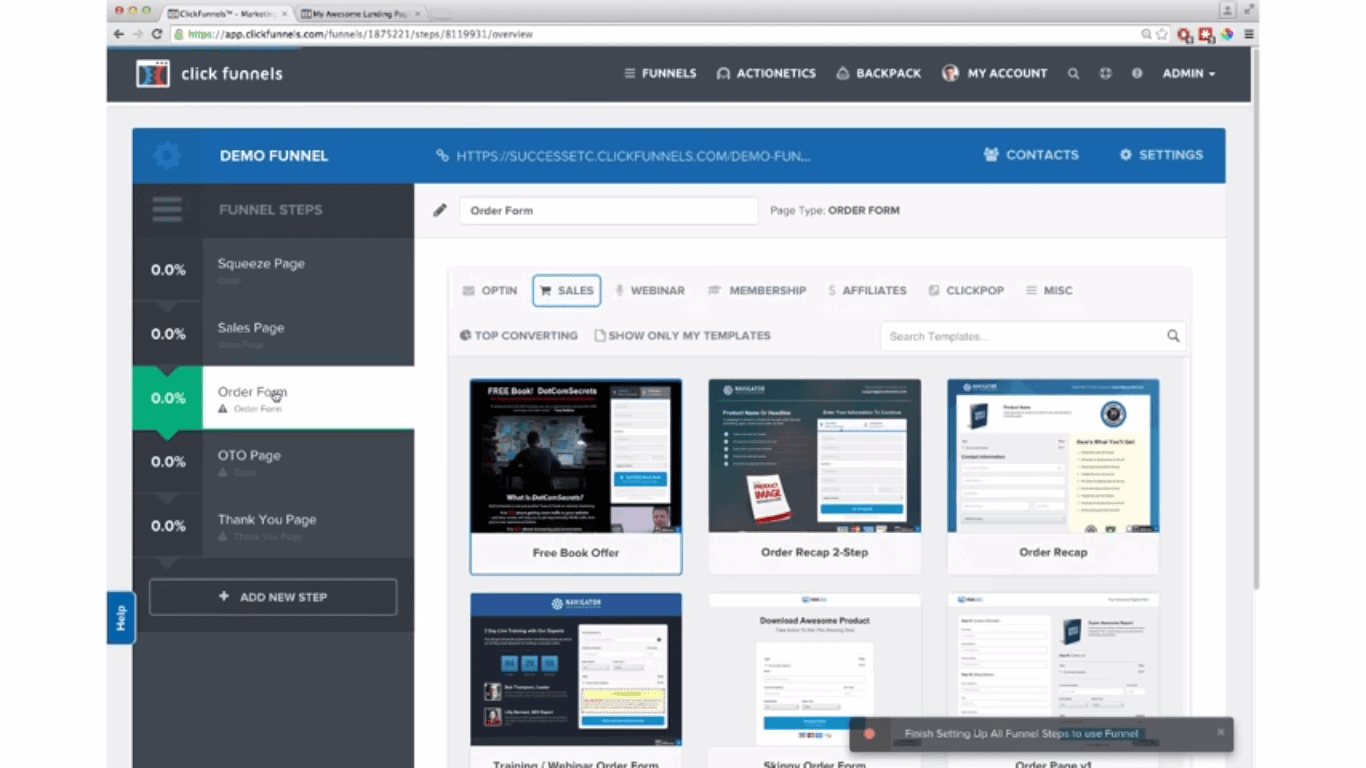Click the pencil edit name icon

click(x=440, y=210)
